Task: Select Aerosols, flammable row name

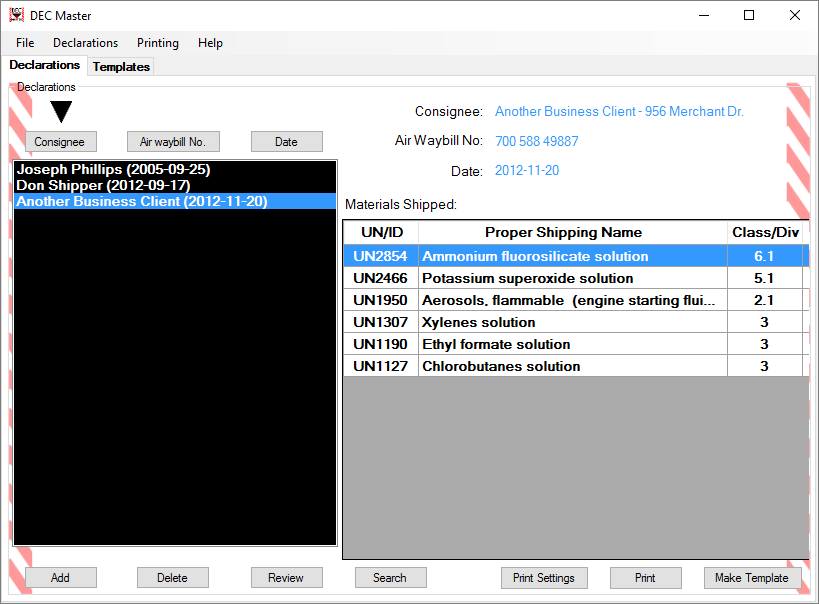Action: (573, 300)
